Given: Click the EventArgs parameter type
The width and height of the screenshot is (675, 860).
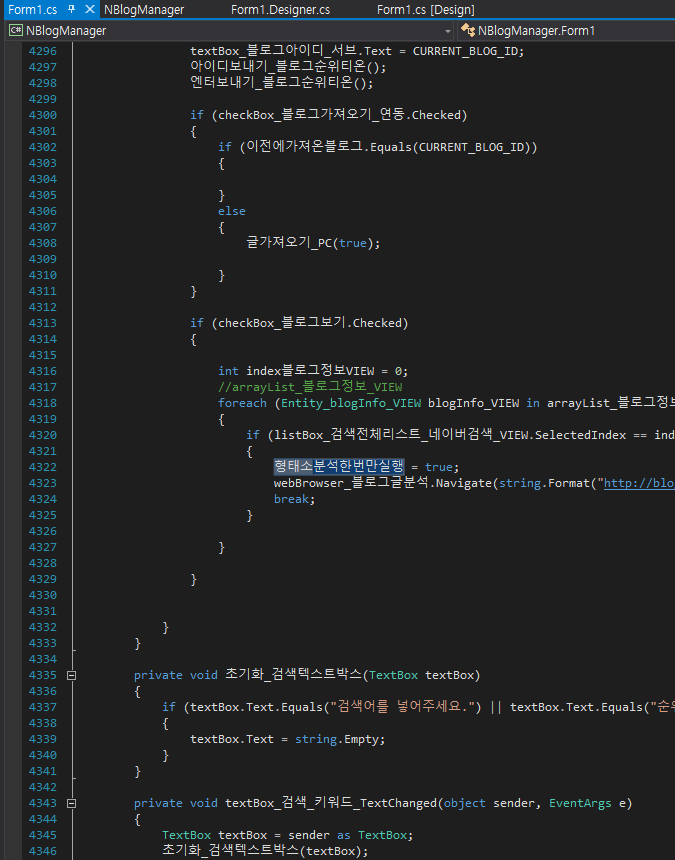Looking at the screenshot, I should pyautogui.click(x=580, y=803).
